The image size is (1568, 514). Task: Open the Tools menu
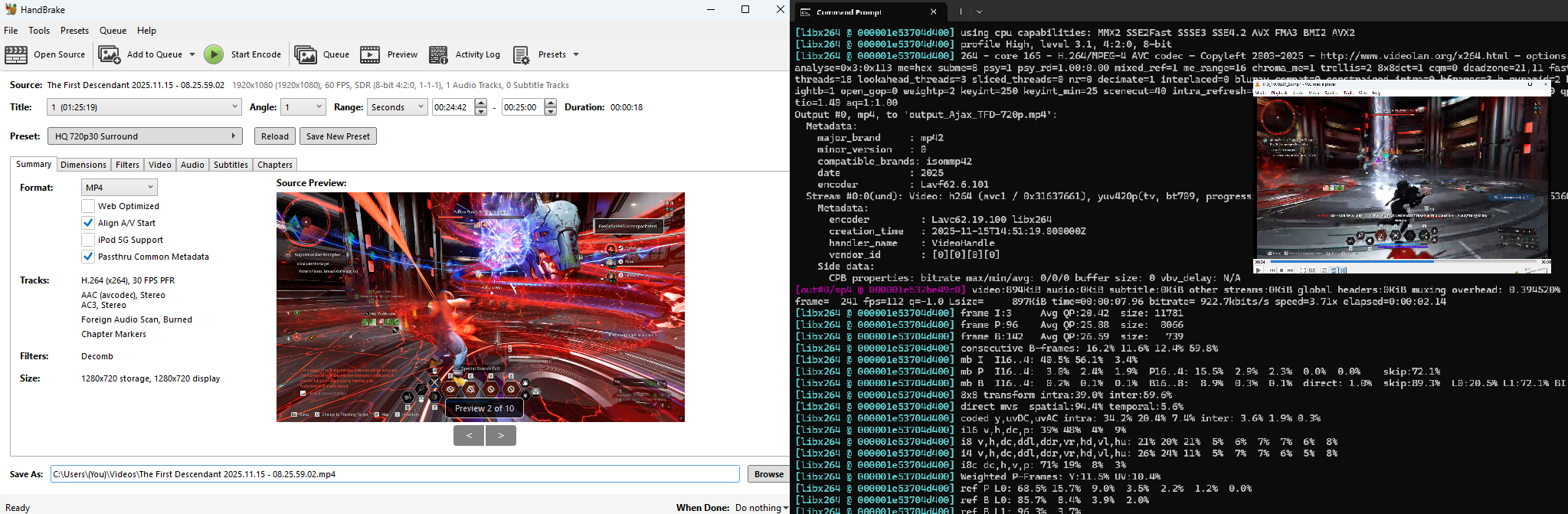(39, 31)
